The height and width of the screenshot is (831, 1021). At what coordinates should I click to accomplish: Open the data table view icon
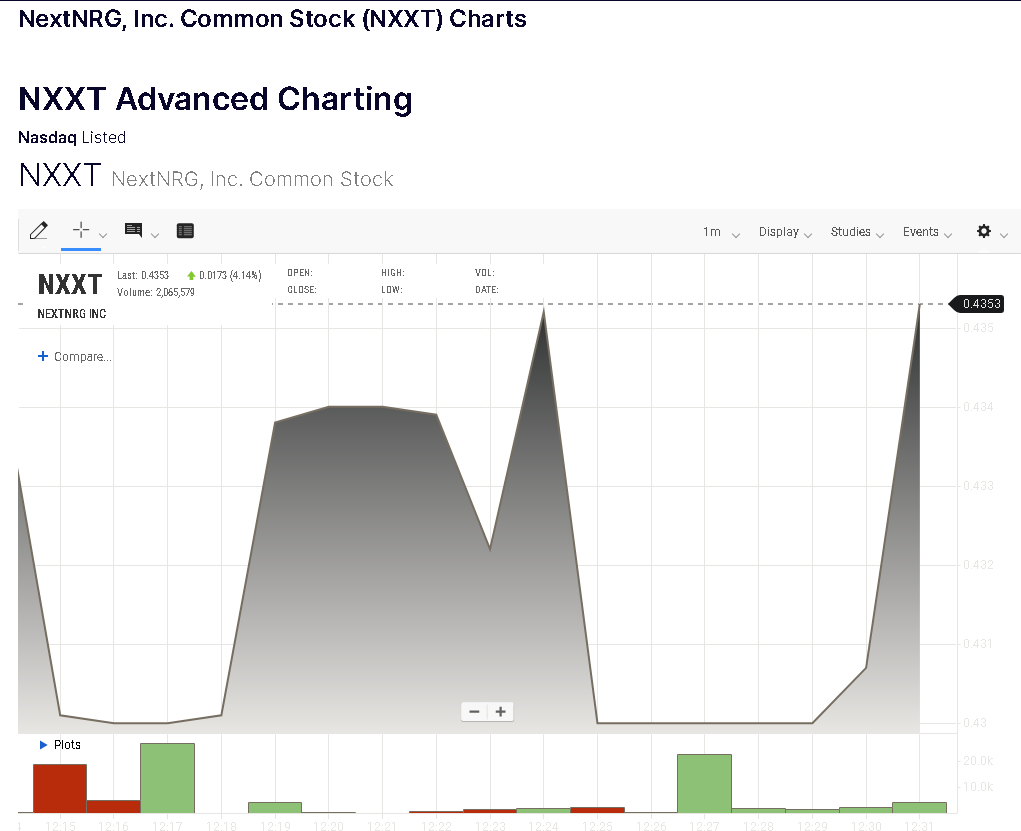coord(186,231)
